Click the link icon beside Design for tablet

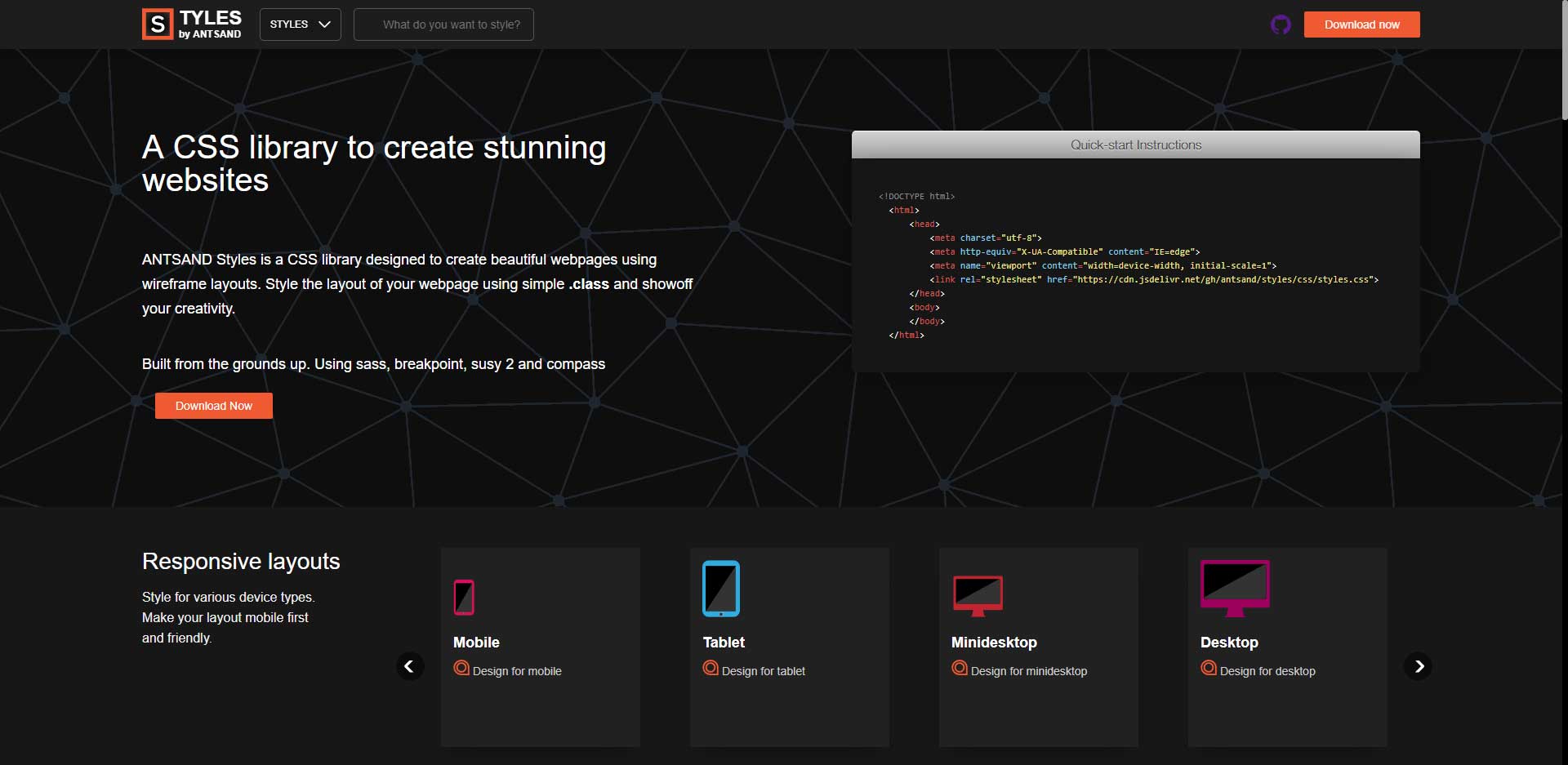(710, 669)
